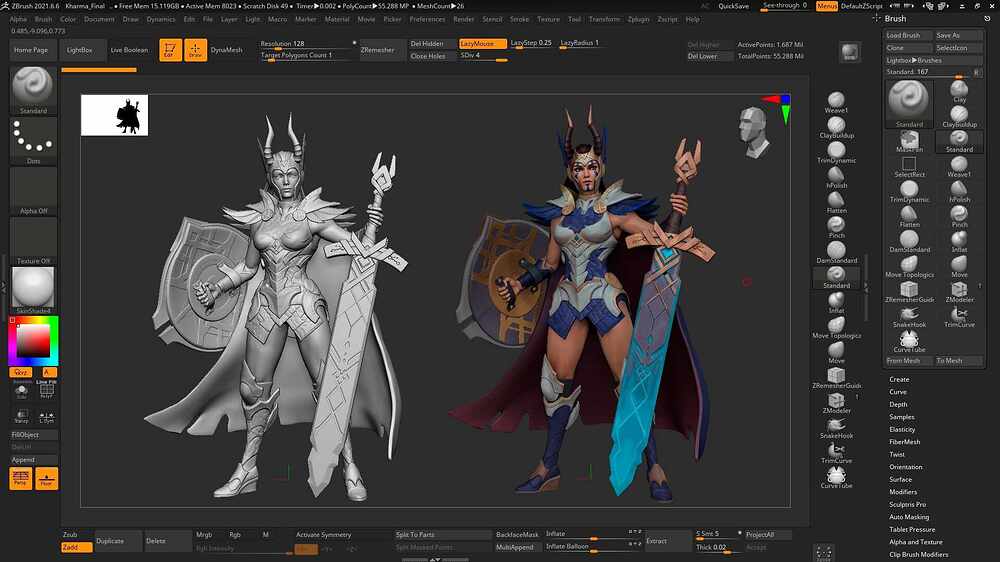
Task: Expand the Auto Masking section
Action: (x=909, y=517)
